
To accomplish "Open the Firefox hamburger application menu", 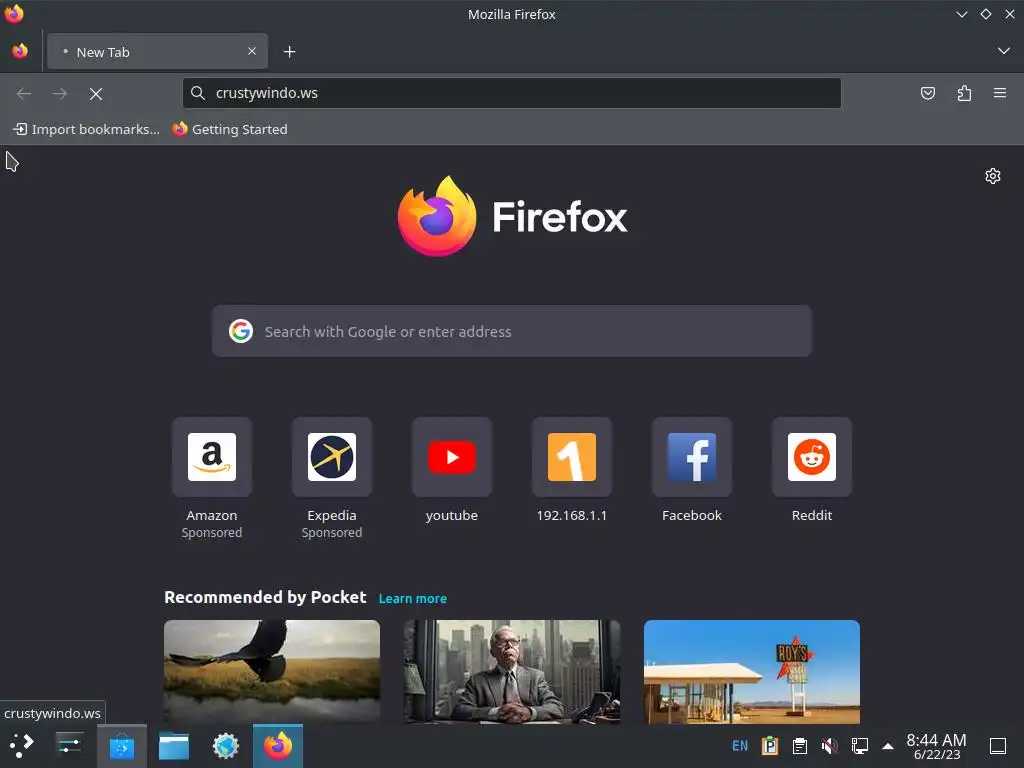I will [1000, 93].
